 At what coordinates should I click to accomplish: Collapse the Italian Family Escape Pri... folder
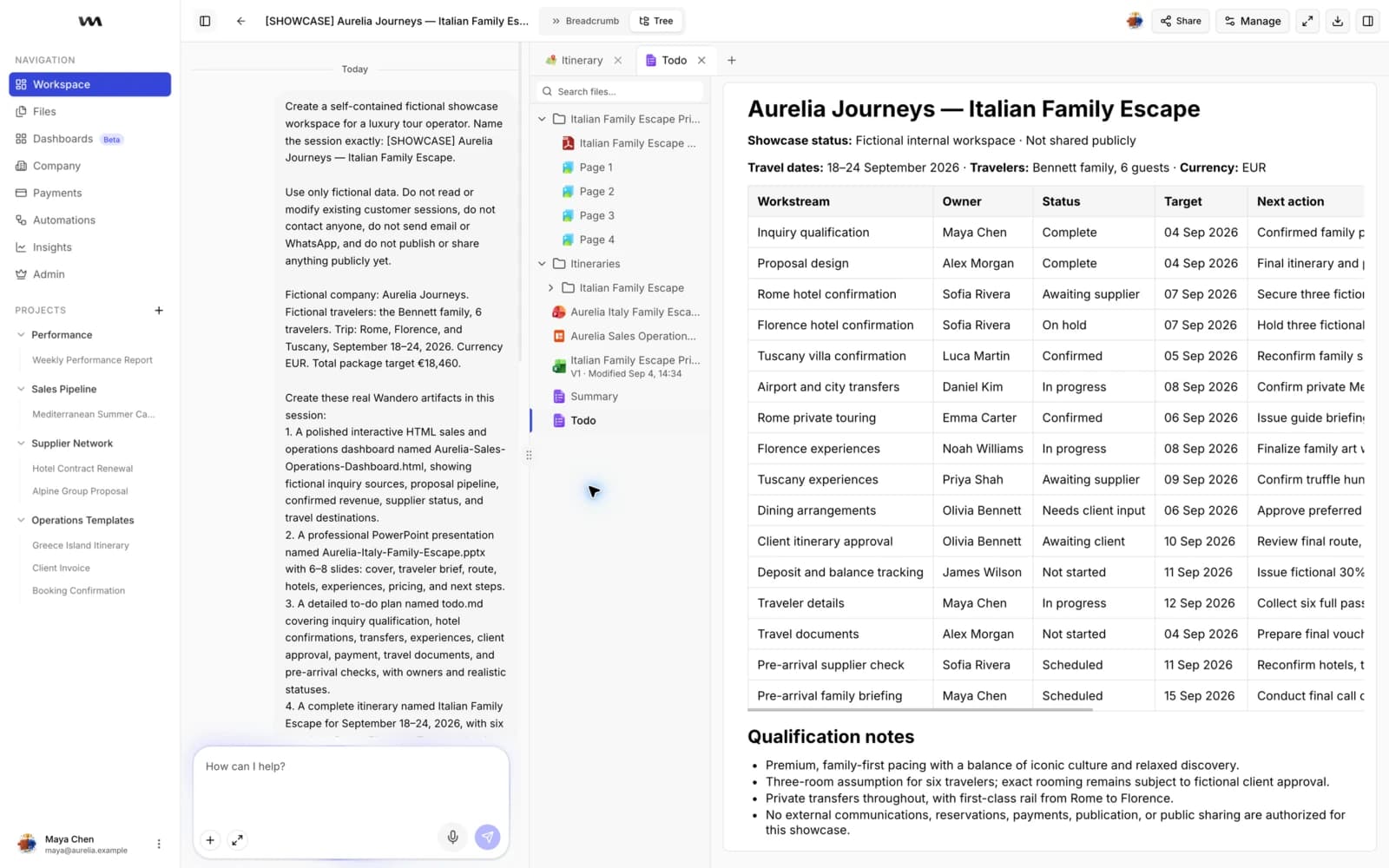coord(542,119)
